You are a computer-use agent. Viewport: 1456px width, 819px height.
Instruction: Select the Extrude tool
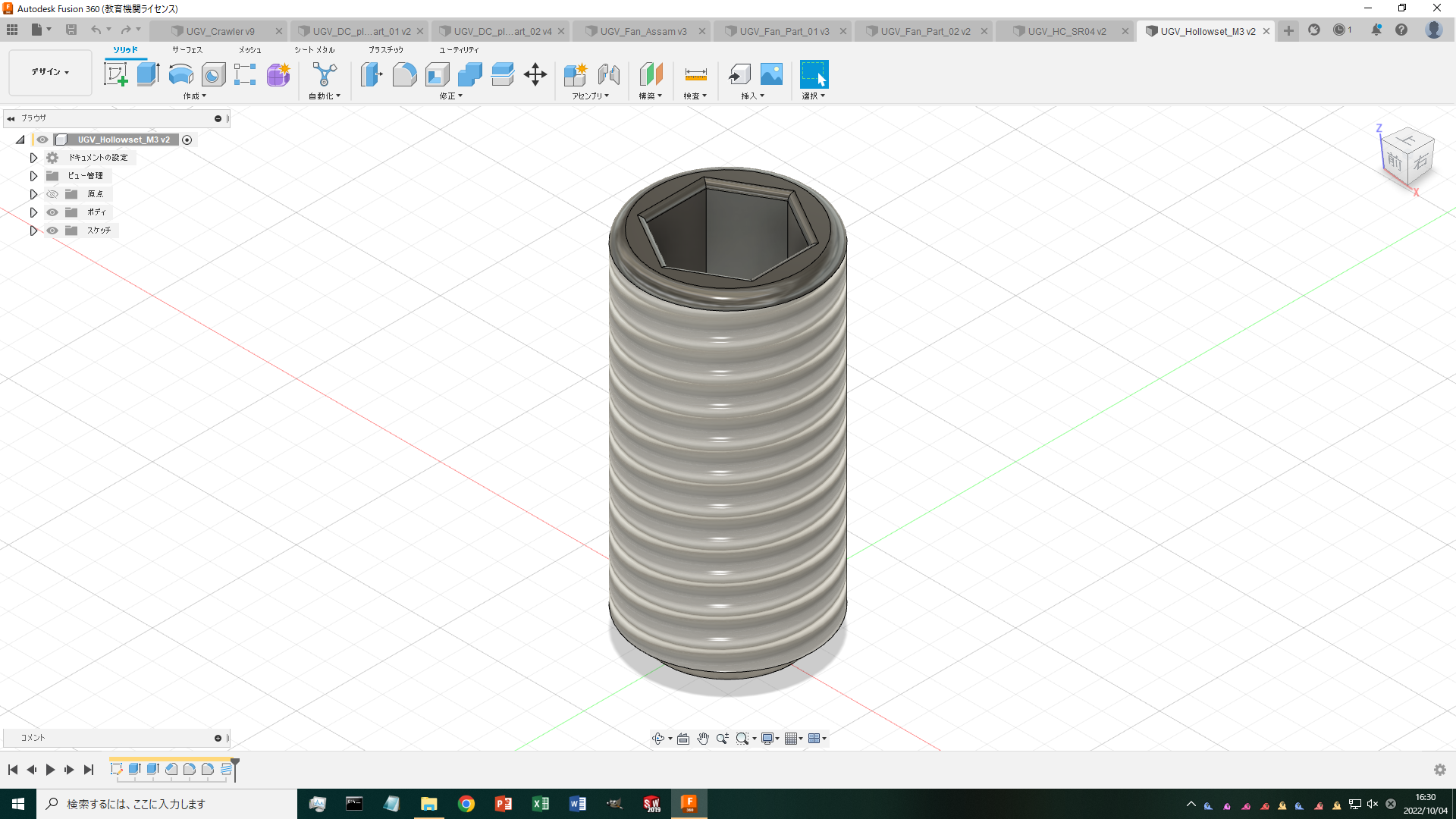click(149, 74)
